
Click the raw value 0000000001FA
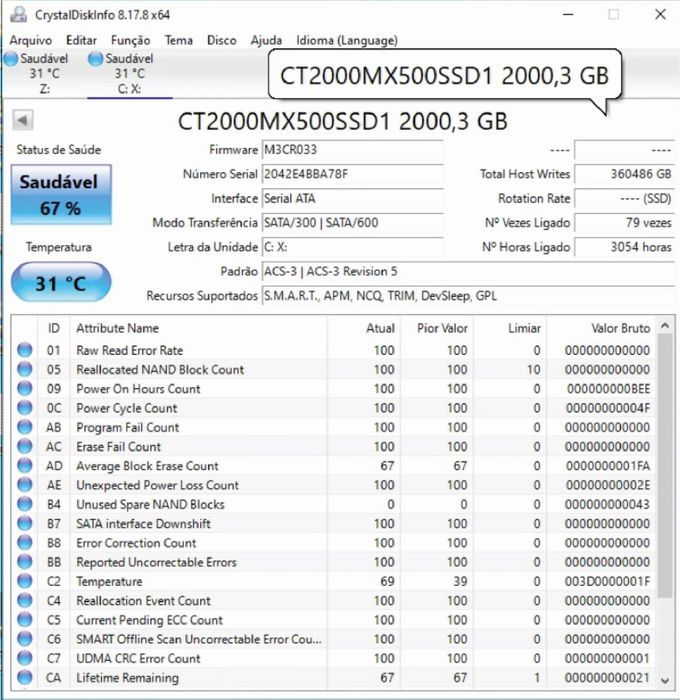(608, 466)
